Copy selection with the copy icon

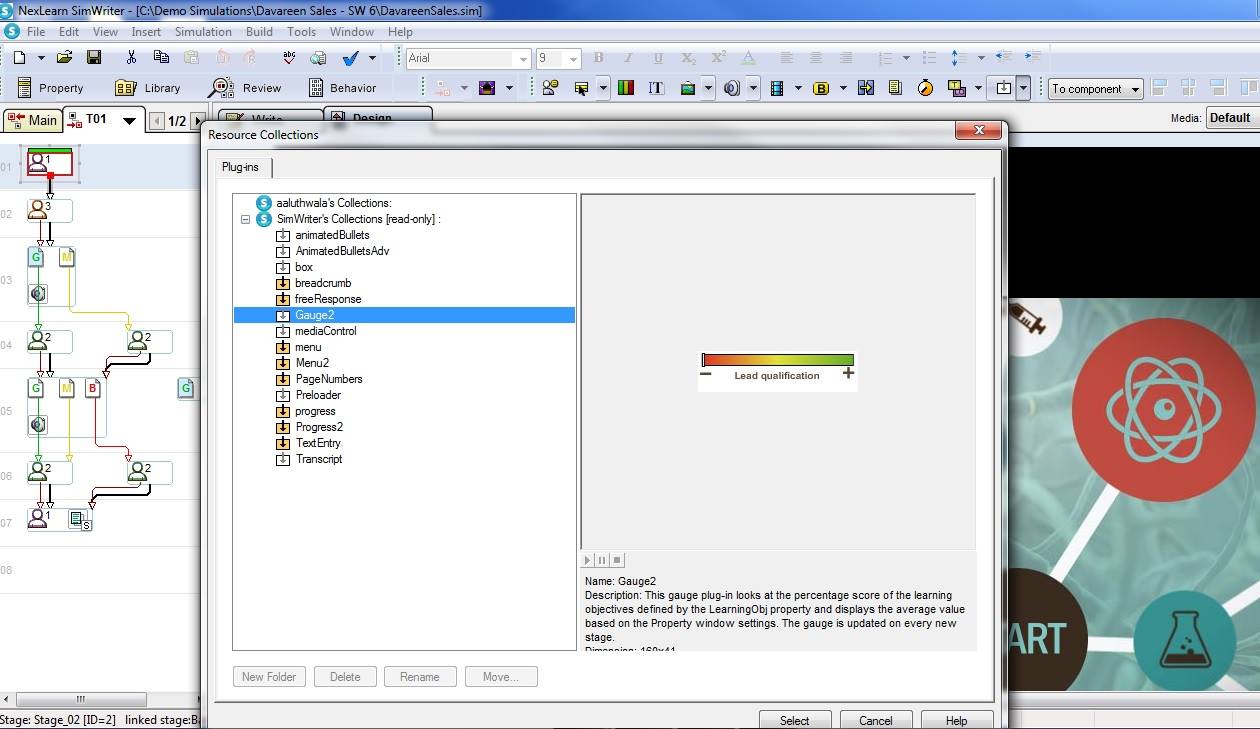pos(162,58)
